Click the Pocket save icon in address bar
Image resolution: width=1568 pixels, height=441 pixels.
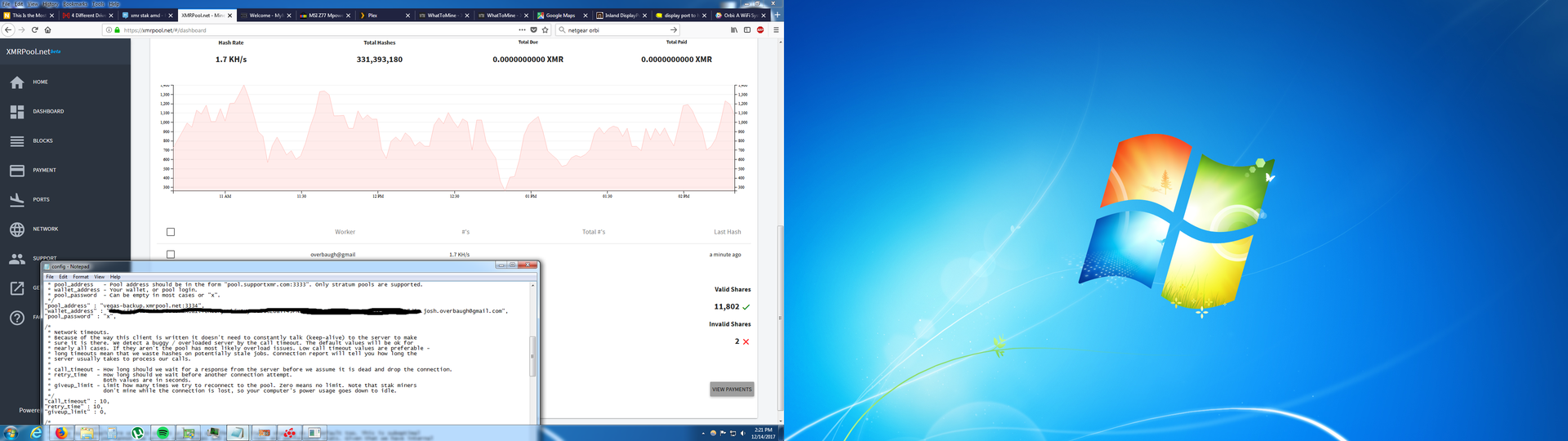click(x=534, y=29)
